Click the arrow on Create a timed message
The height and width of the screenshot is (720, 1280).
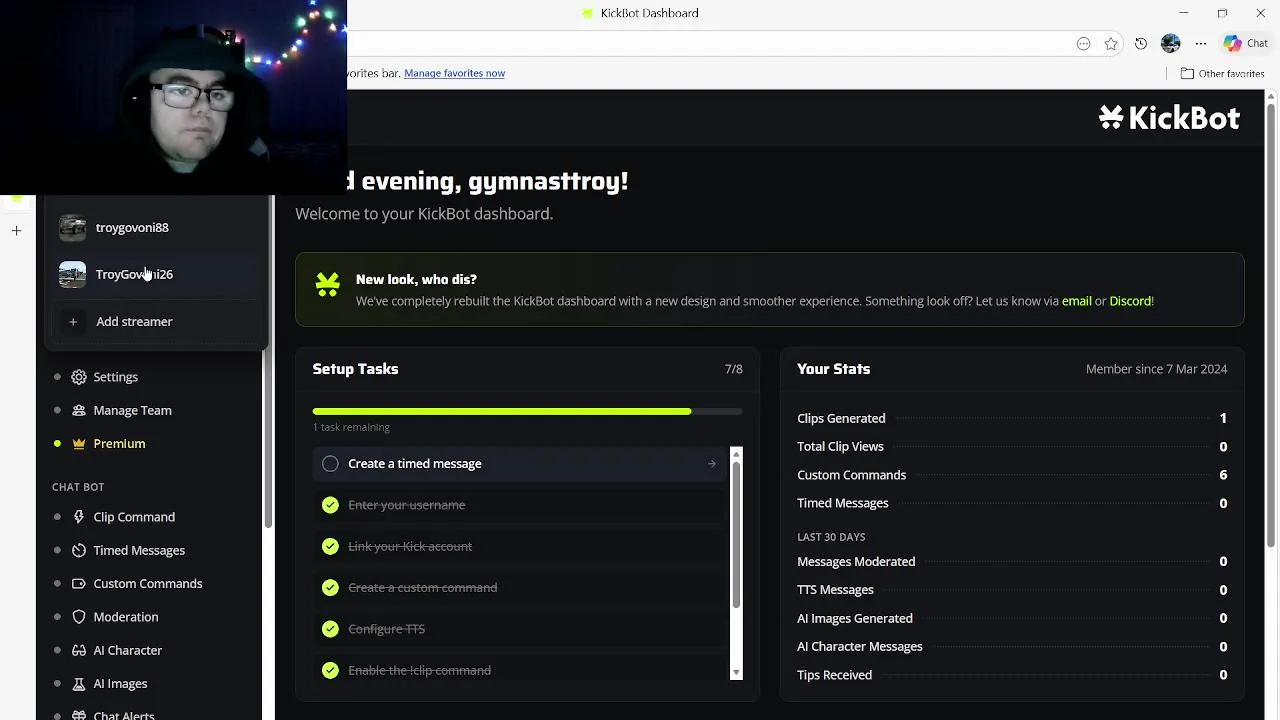(712, 463)
